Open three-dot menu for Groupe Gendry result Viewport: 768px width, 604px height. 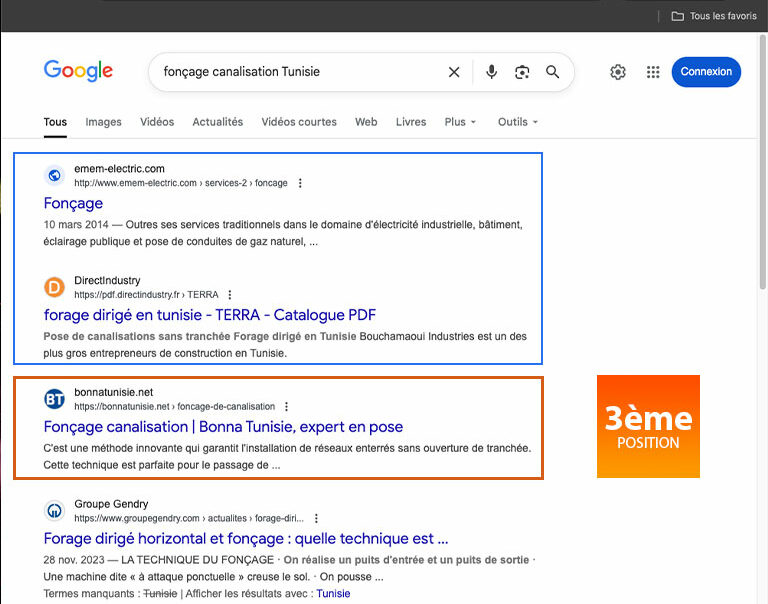coord(317,519)
